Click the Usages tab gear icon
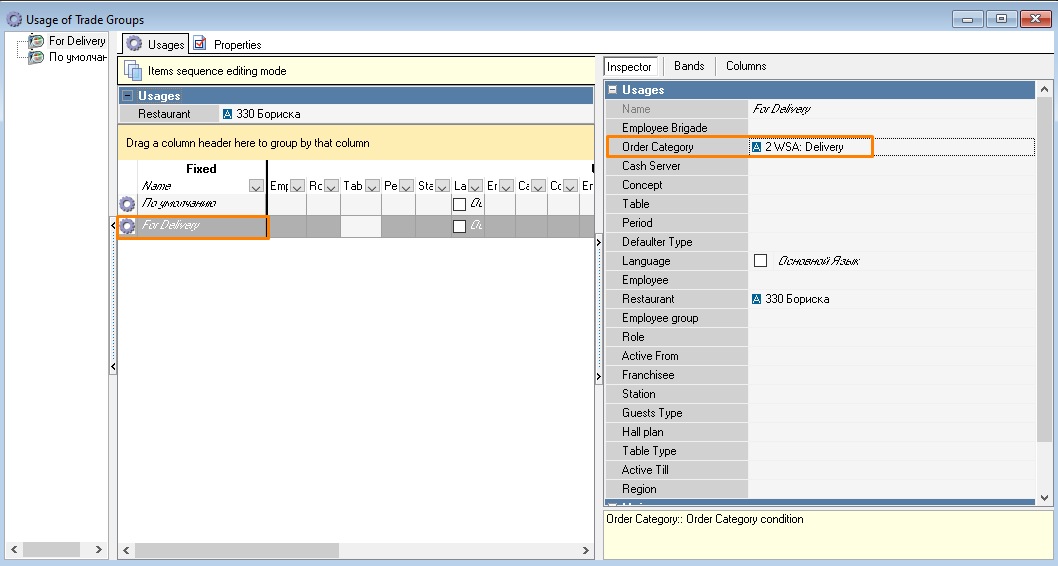Screen dimensions: 1058x566 pos(134,44)
